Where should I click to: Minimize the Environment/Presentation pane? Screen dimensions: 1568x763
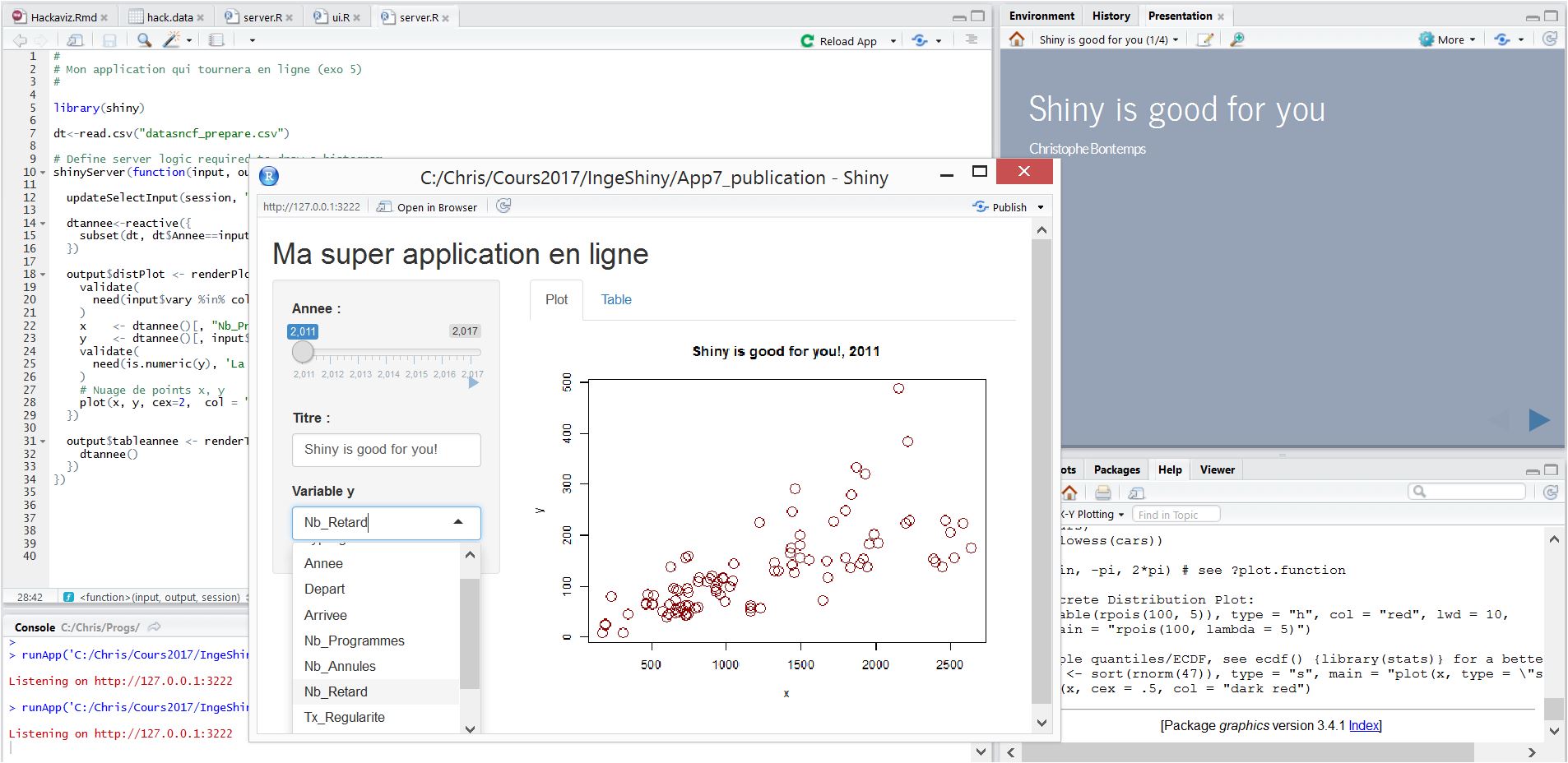point(1533,16)
